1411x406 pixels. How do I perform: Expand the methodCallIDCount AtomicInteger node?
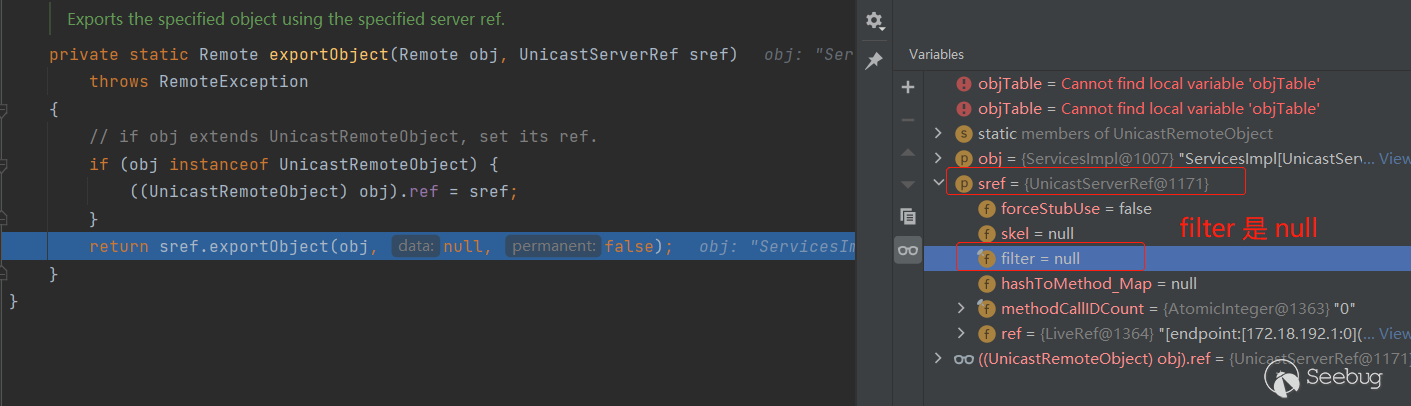click(962, 308)
